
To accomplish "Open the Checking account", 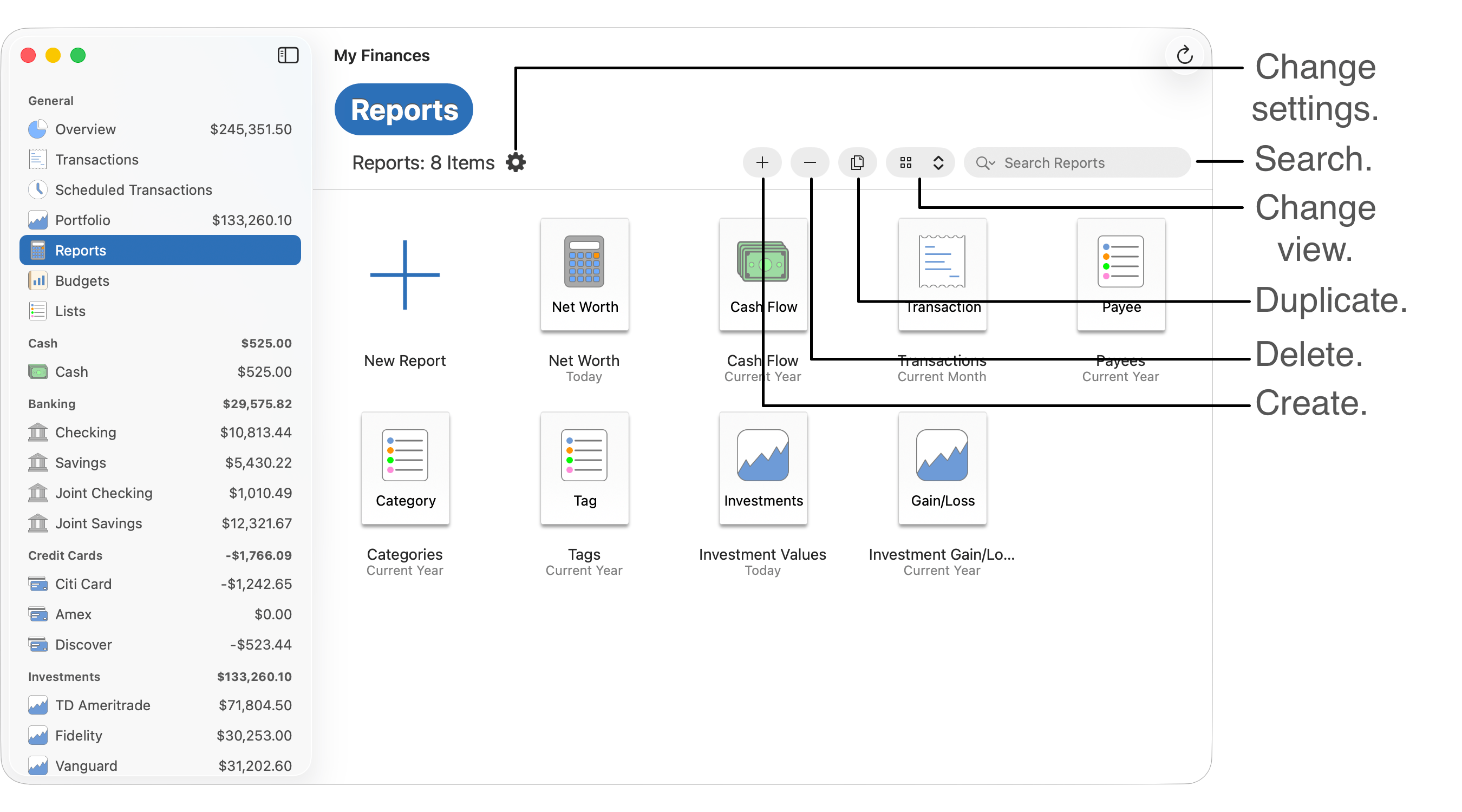I will coord(86,433).
